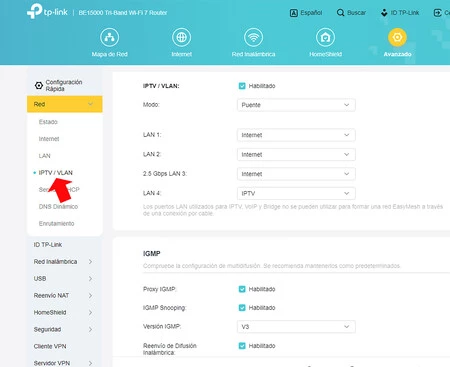The height and width of the screenshot is (367, 450).
Task: Expand the Red Inalámbrica sidebar chevron
Action: [x=90, y=262]
